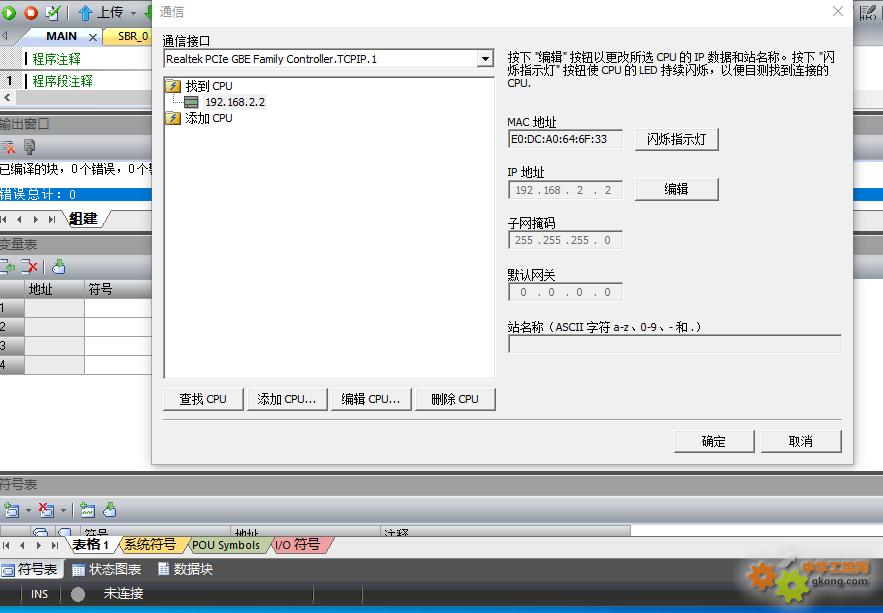Image resolution: width=883 pixels, height=613 pixels.
Task: Click previous-tab arrow in symbol table tabs
Action: point(22,545)
